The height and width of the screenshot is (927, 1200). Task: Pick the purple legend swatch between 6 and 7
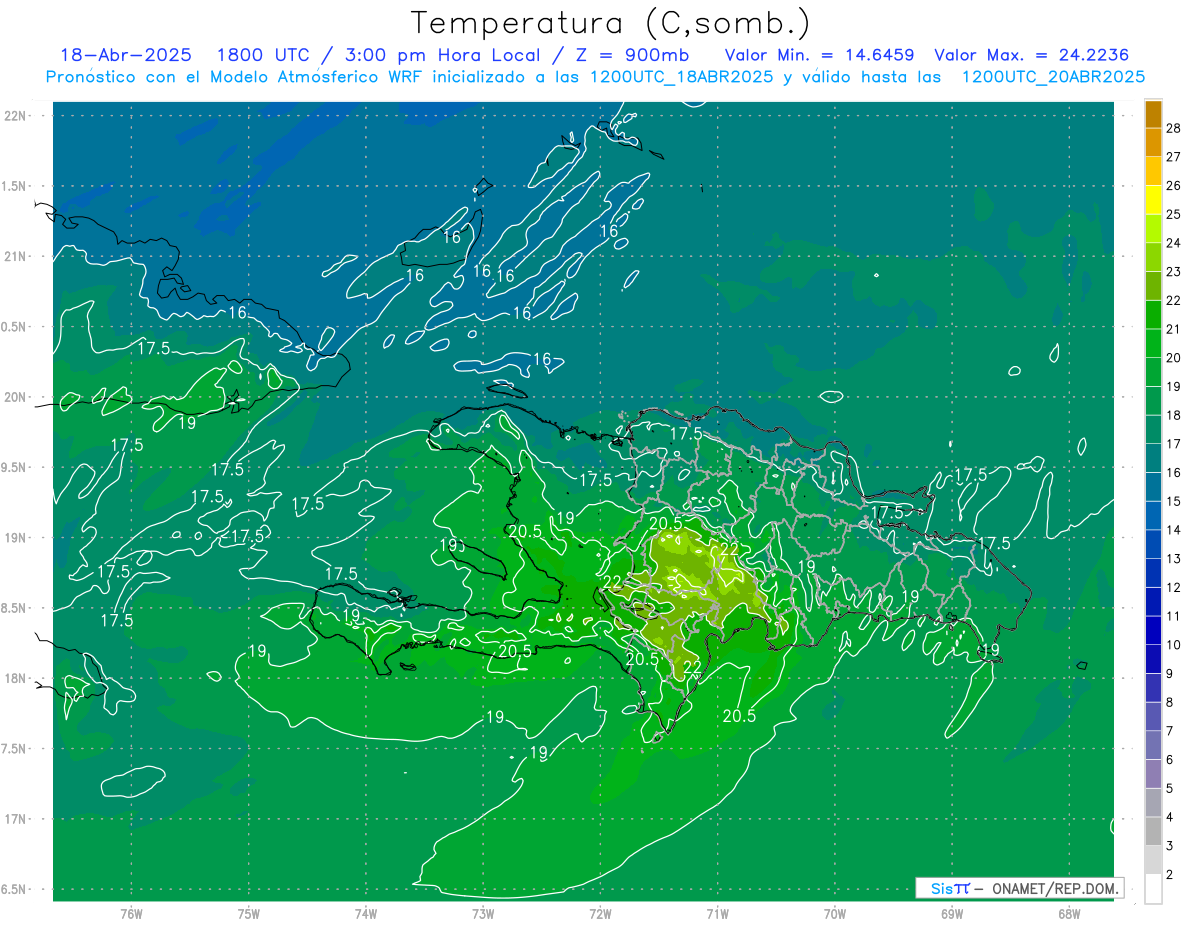point(1153,745)
